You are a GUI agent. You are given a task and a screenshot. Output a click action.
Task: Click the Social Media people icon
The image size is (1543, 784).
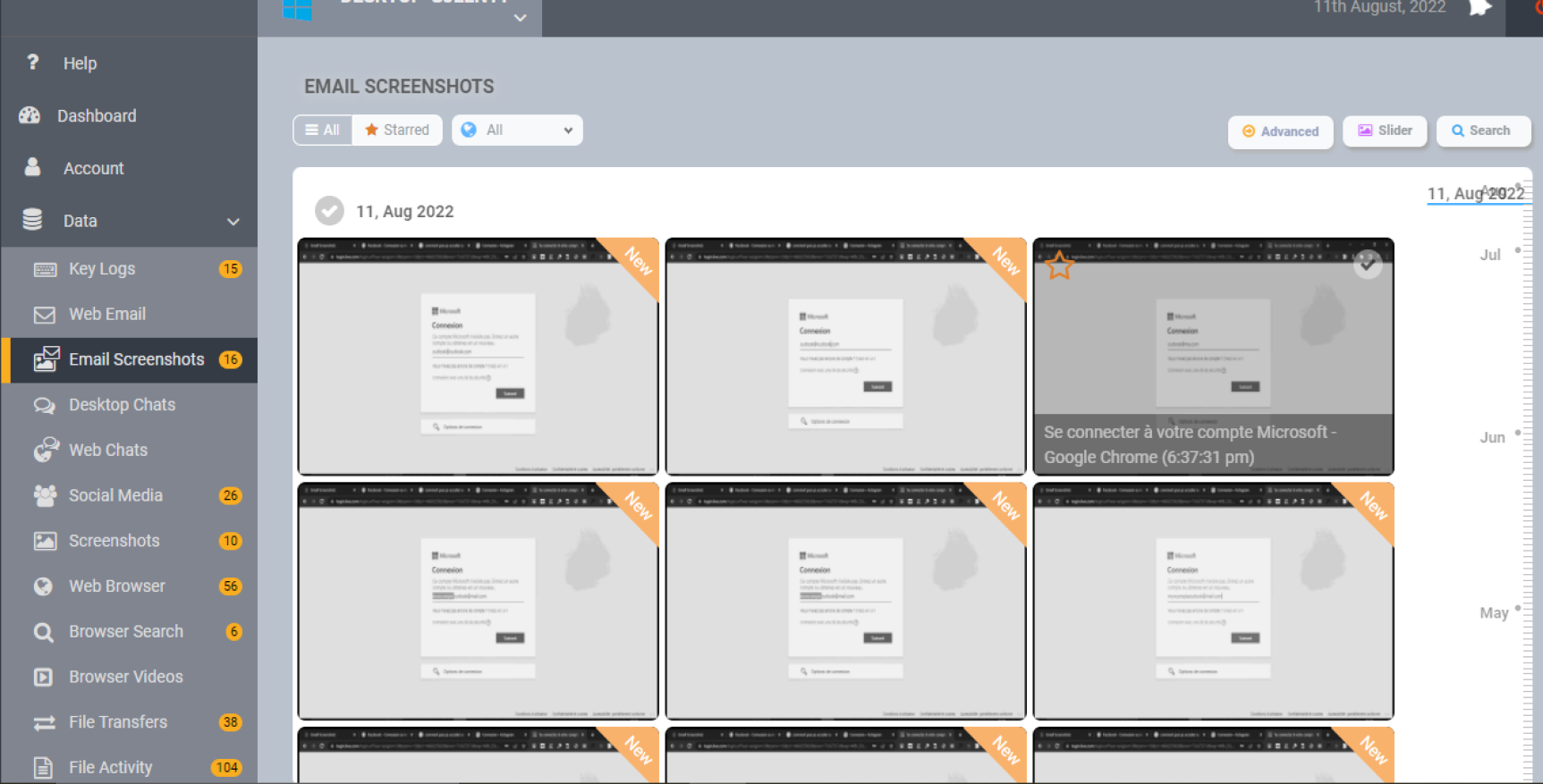click(45, 495)
